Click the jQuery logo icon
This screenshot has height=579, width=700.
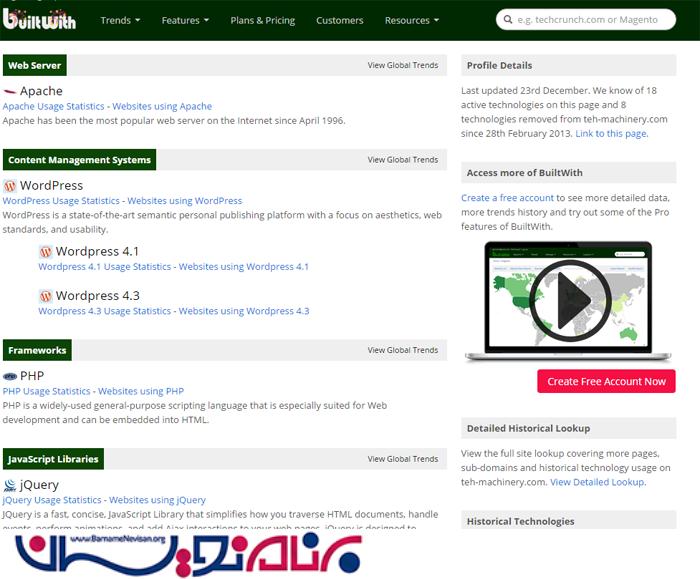tap(9, 485)
